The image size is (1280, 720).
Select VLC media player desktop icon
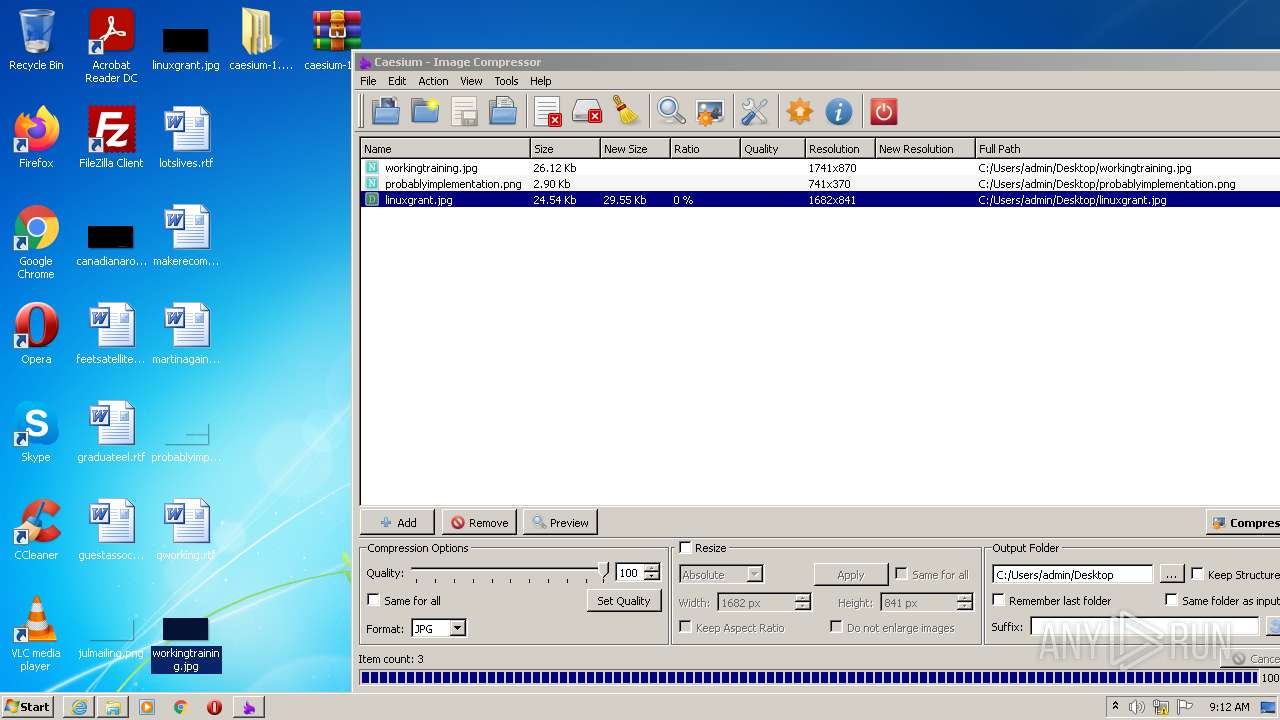tap(36, 635)
